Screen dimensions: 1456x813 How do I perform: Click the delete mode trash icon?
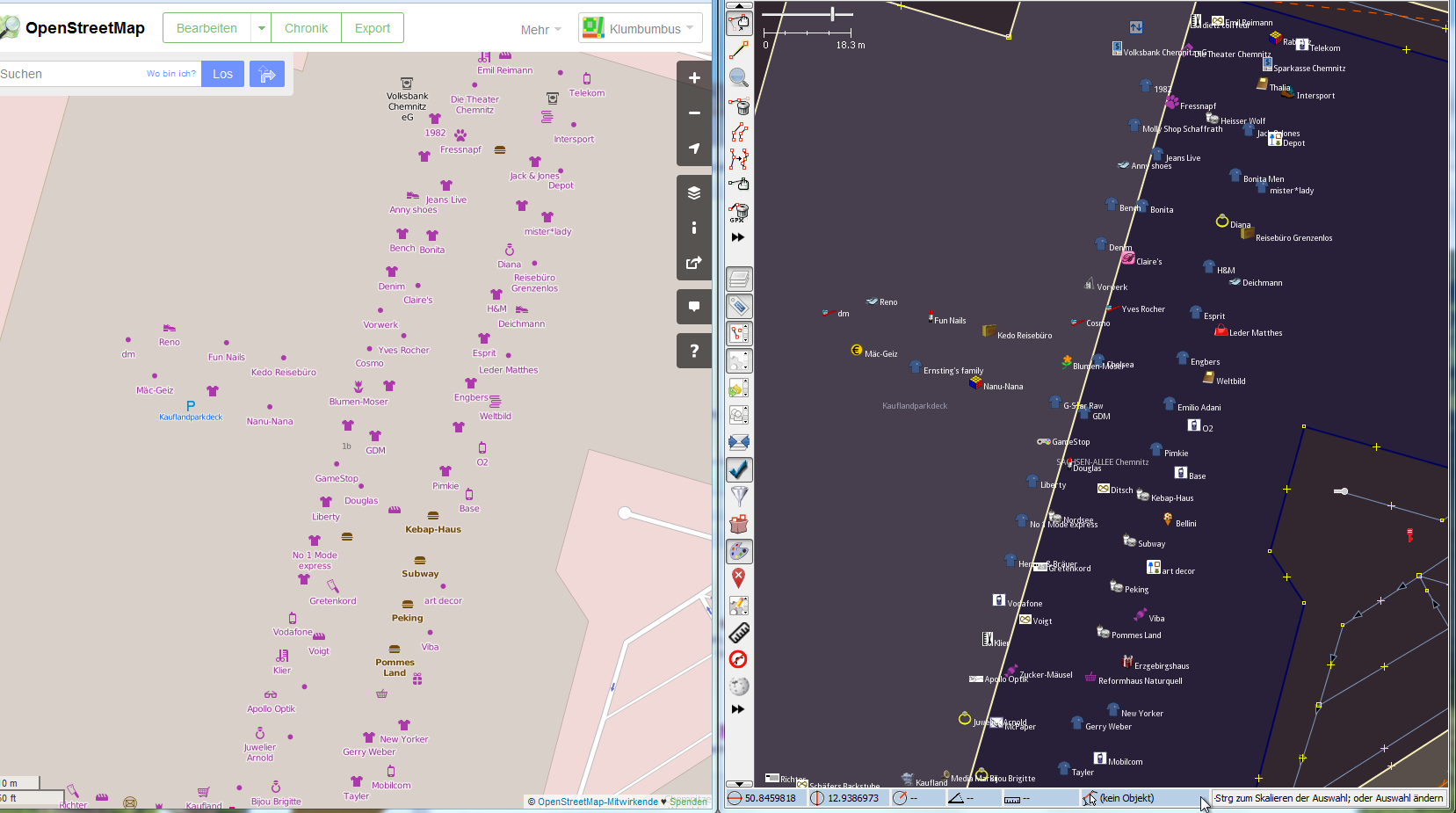point(739,106)
